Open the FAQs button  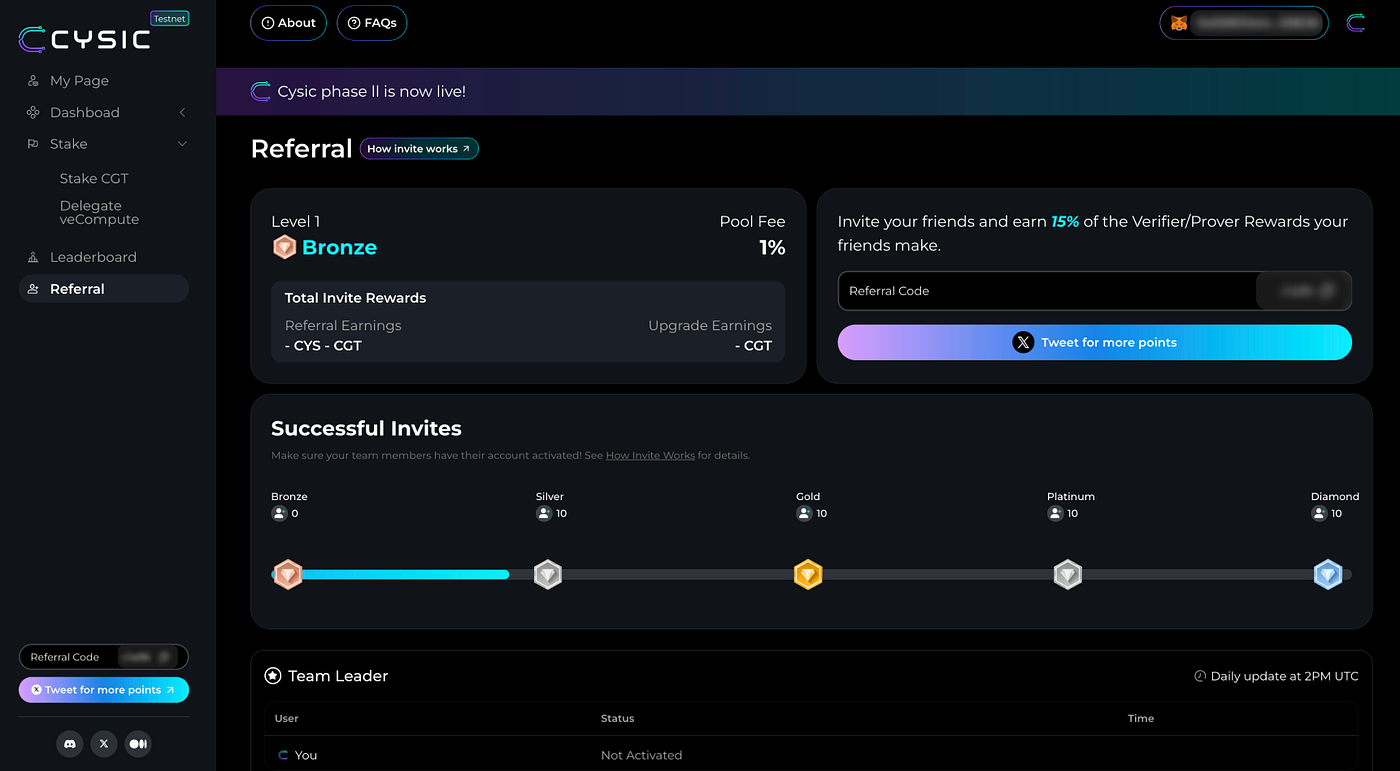(372, 23)
